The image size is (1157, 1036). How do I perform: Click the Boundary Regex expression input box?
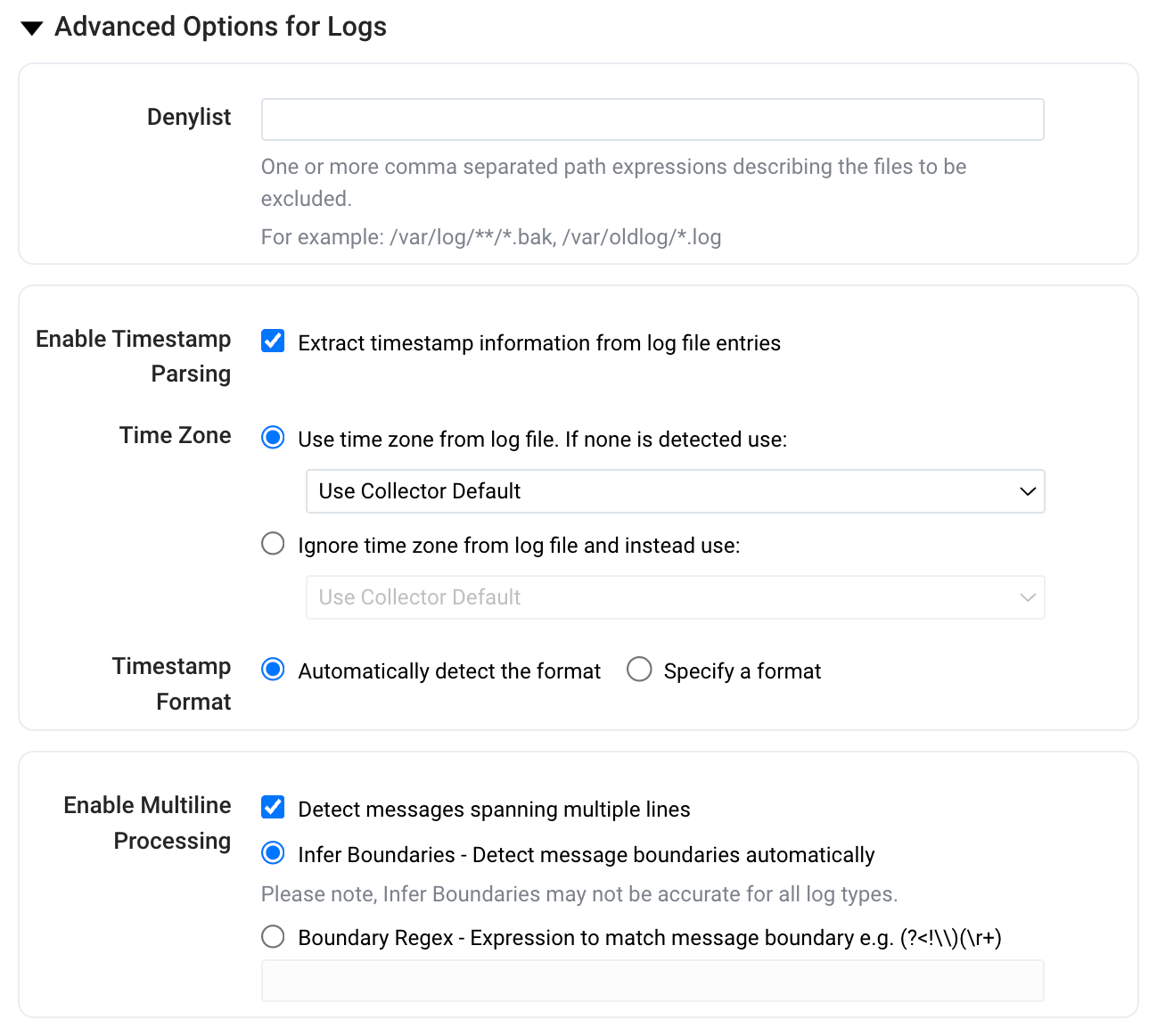point(652,980)
